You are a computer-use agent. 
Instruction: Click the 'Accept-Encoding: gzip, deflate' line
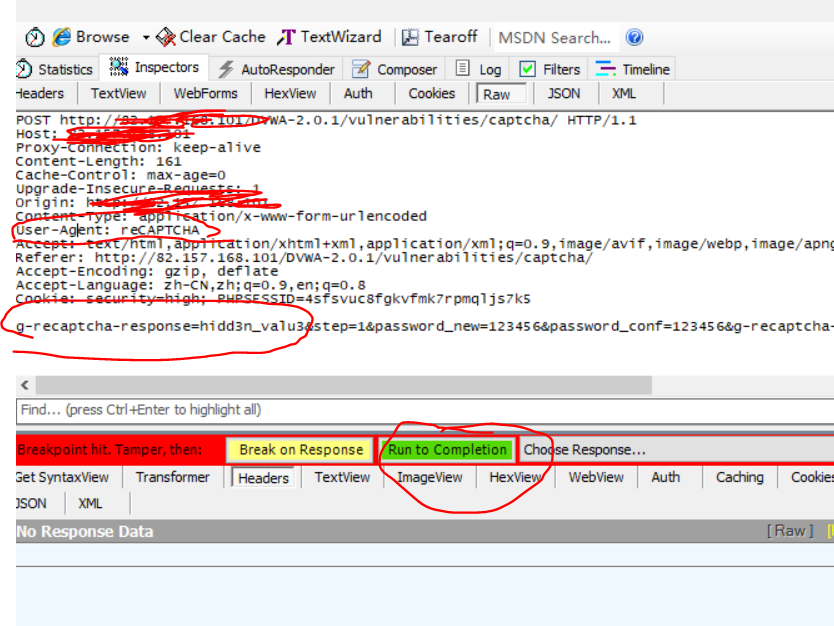point(147,272)
